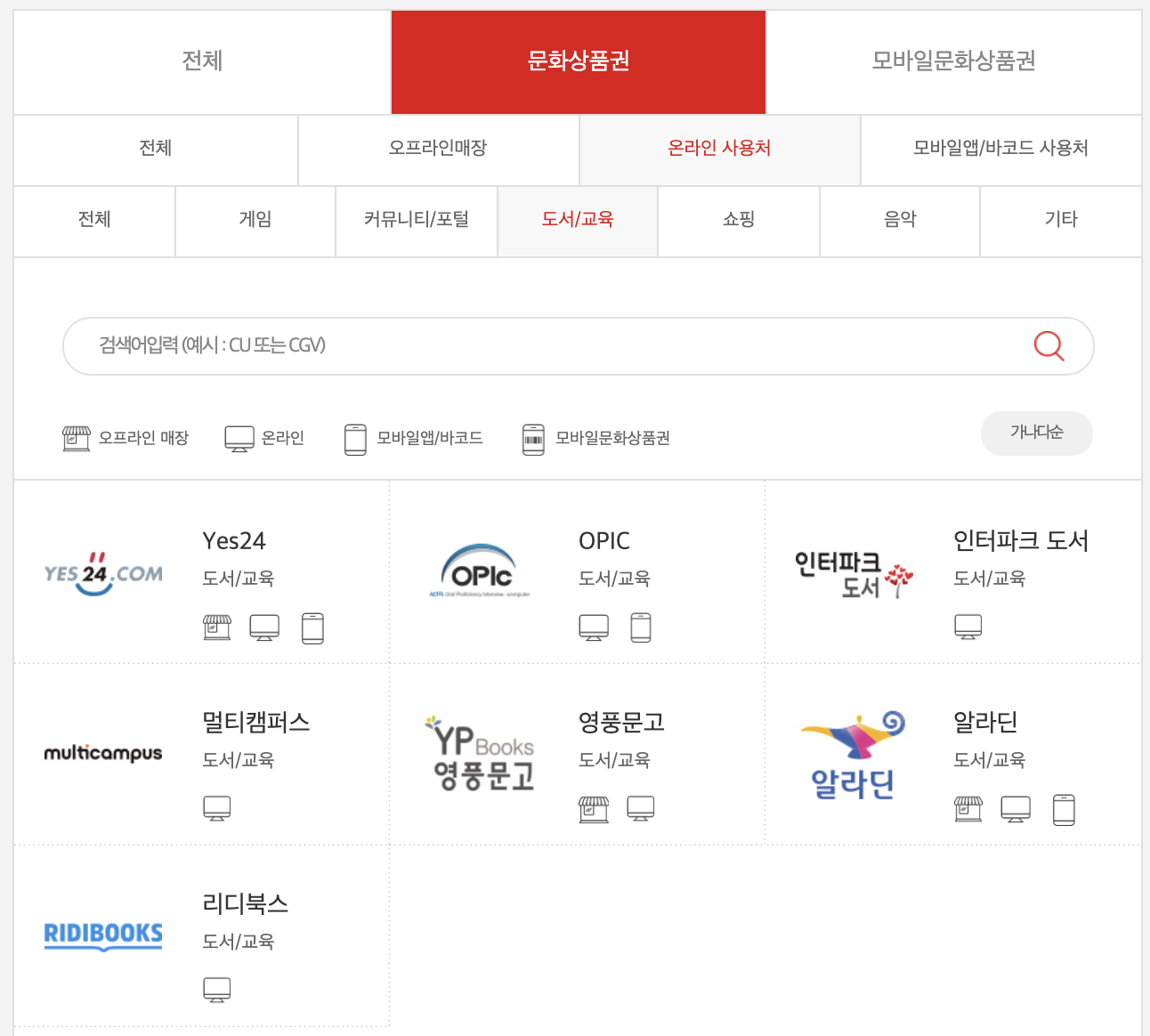Screen dimensions: 1150x1036
Task: Click Yes24's offline store usage icon
Action: [x=216, y=627]
